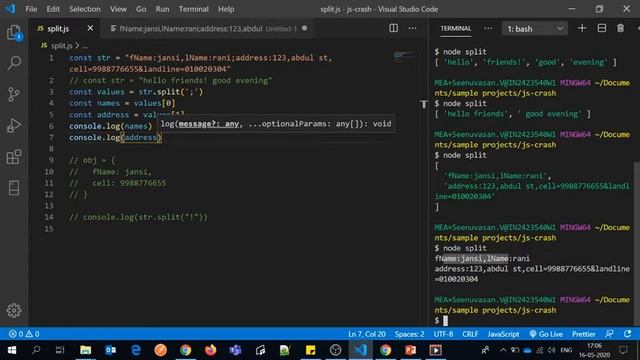Open Sticky Notes from the taskbar

coord(311,350)
